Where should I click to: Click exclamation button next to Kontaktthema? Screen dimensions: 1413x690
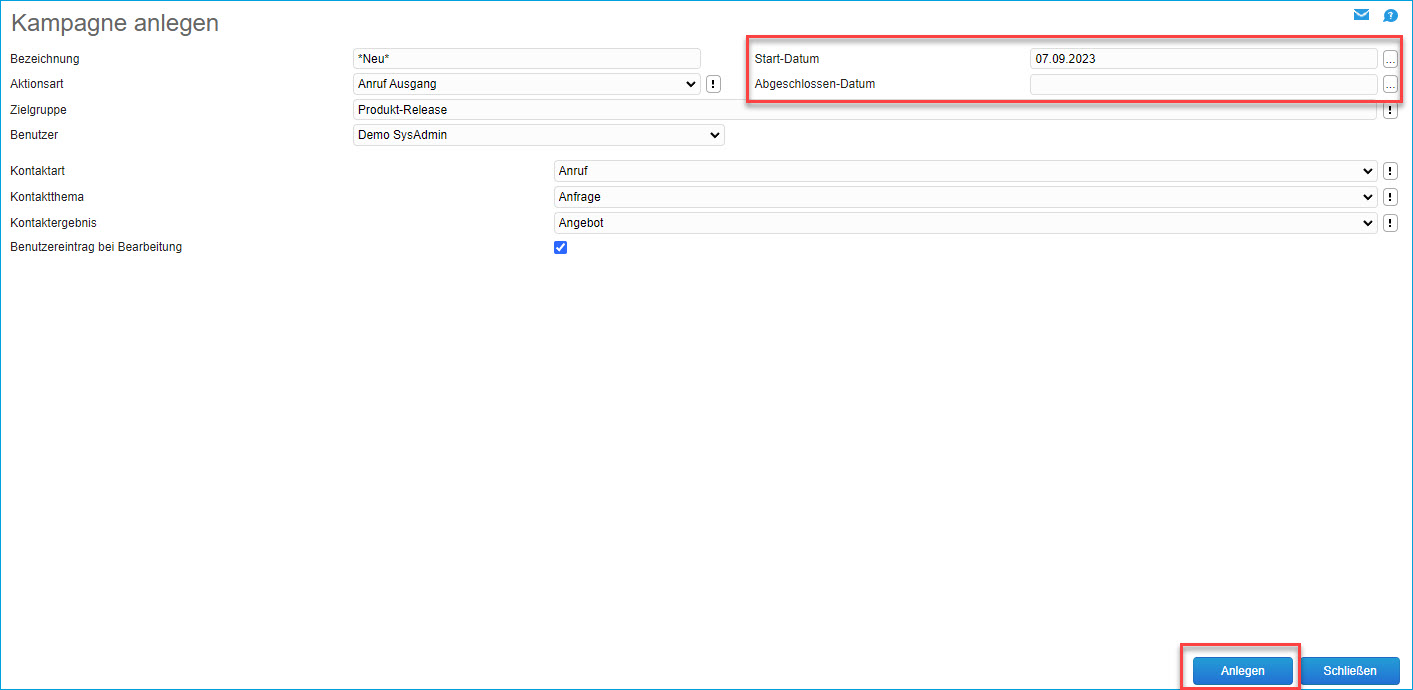[1390, 197]
